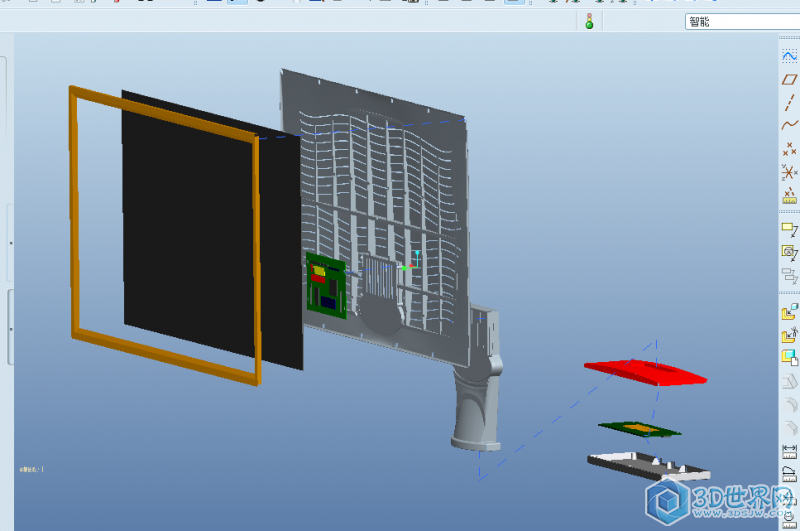Click the greyed-out extrude feature icon
800x531 pixels.
click(x=789, y=381)
